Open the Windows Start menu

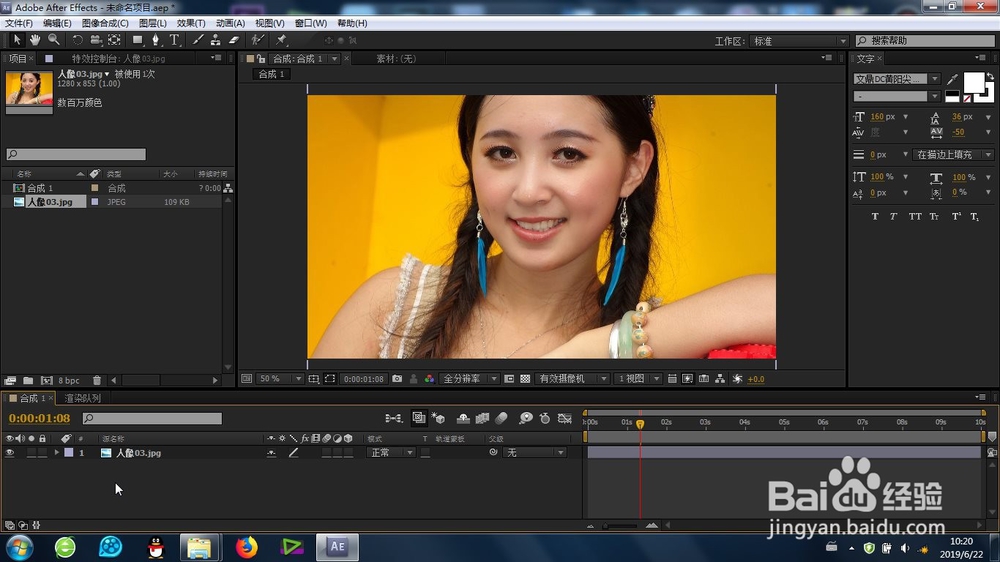[19, 547]
